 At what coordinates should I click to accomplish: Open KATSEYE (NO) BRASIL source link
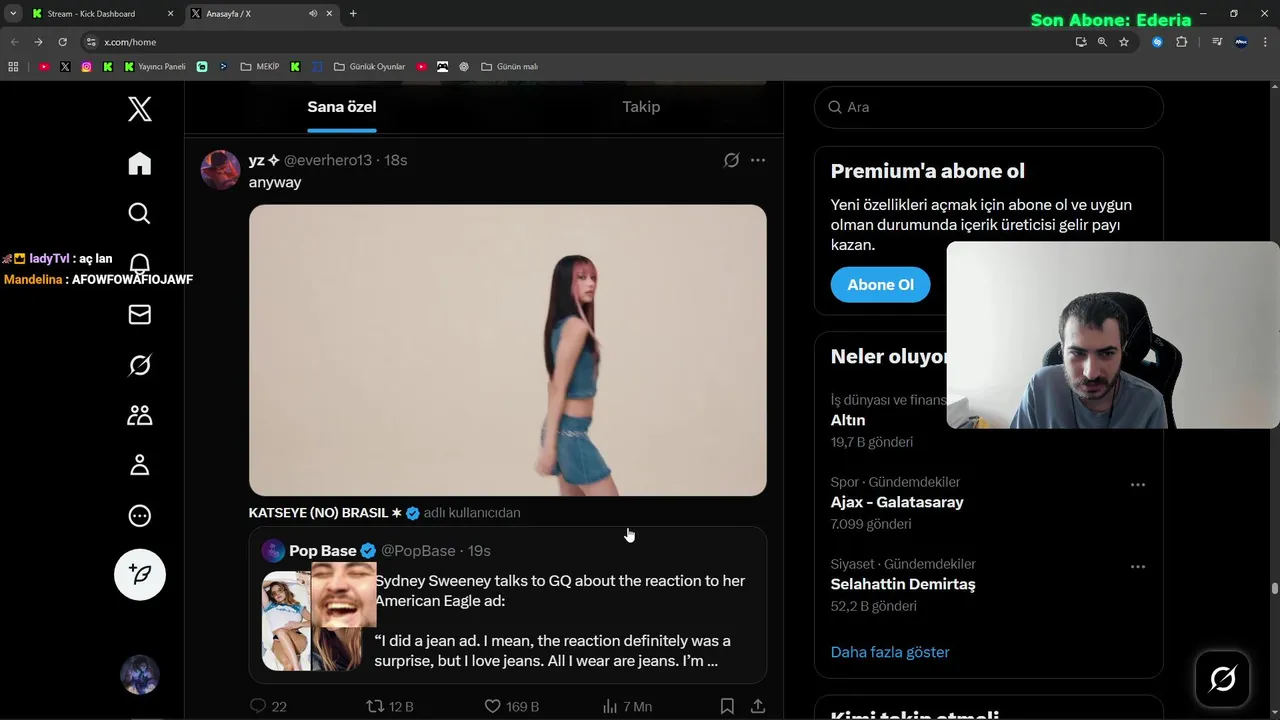tap(325, 513)
